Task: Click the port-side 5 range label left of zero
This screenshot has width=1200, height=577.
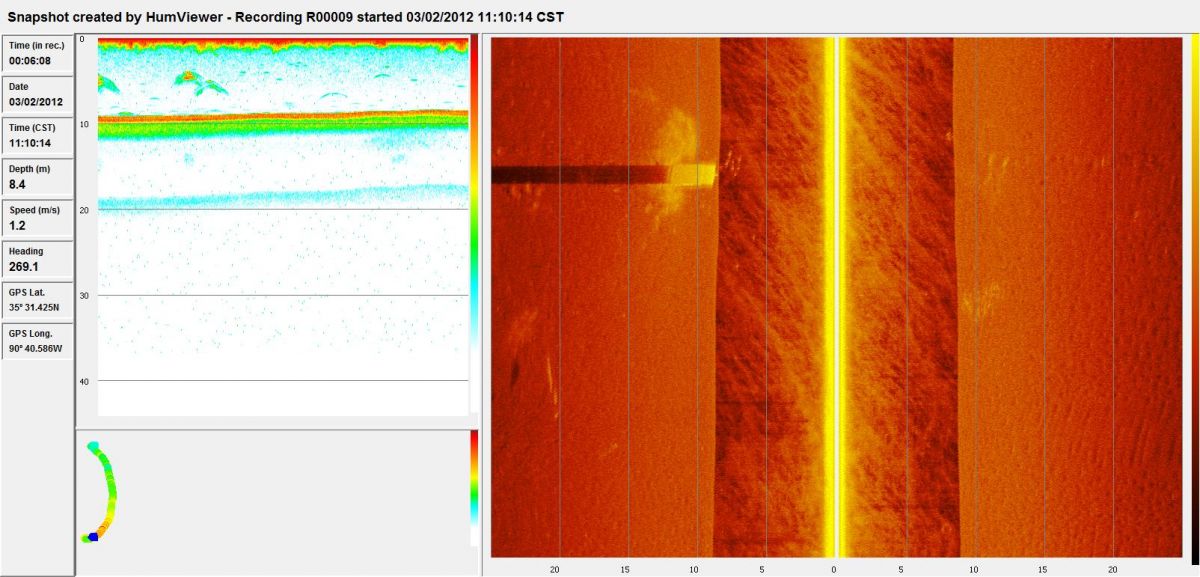Action: tap(763, 569)
